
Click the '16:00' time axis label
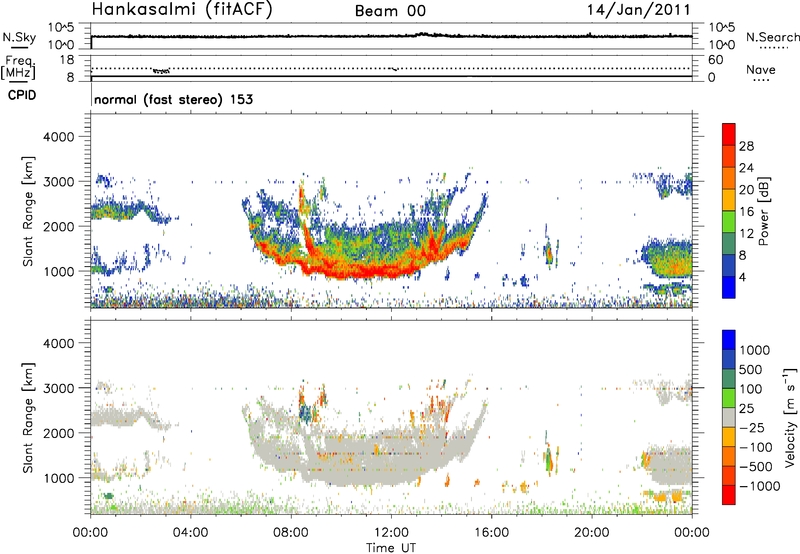pos(491,532)
